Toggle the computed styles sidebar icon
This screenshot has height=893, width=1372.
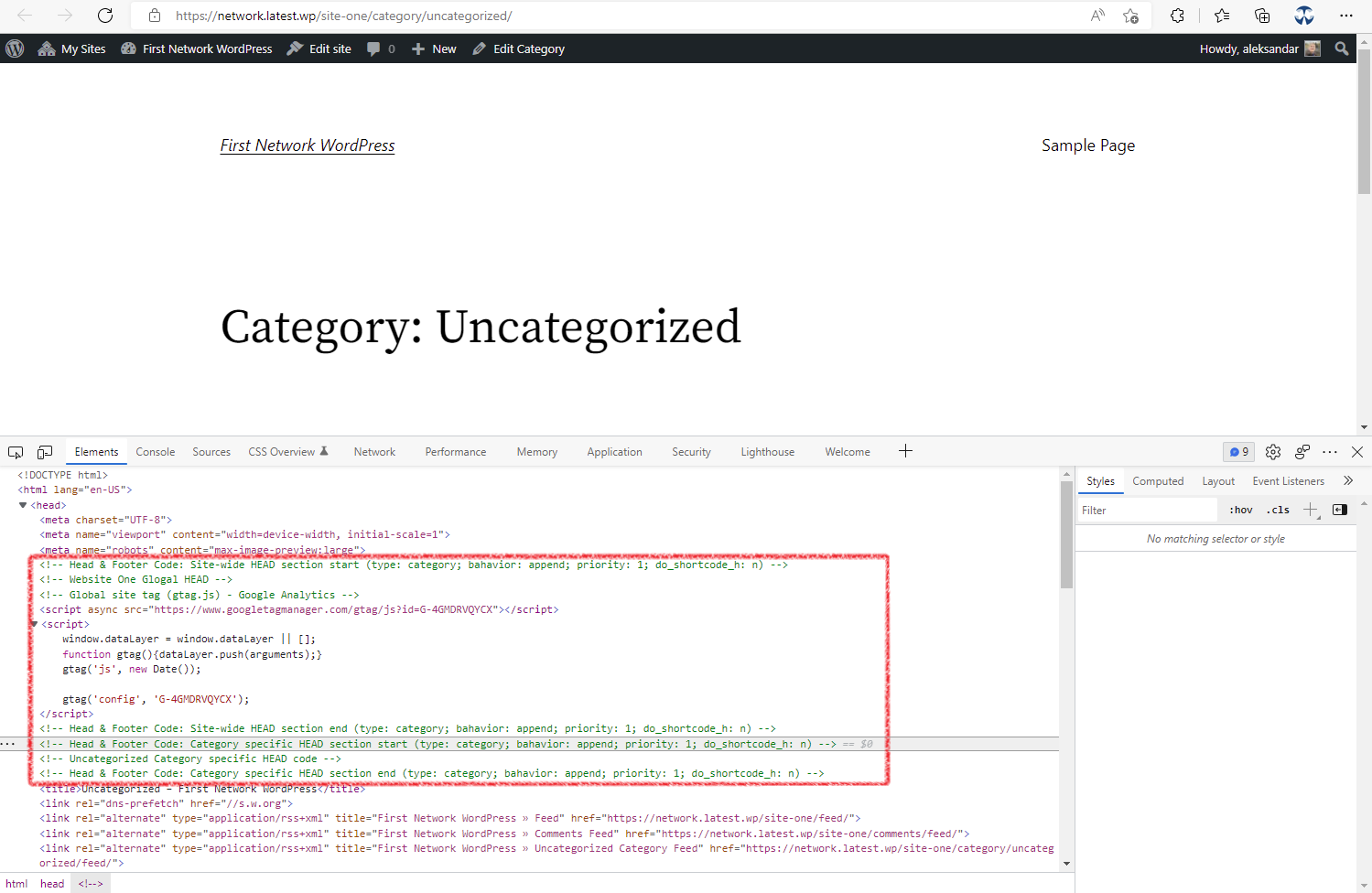tap(1340, 510)
